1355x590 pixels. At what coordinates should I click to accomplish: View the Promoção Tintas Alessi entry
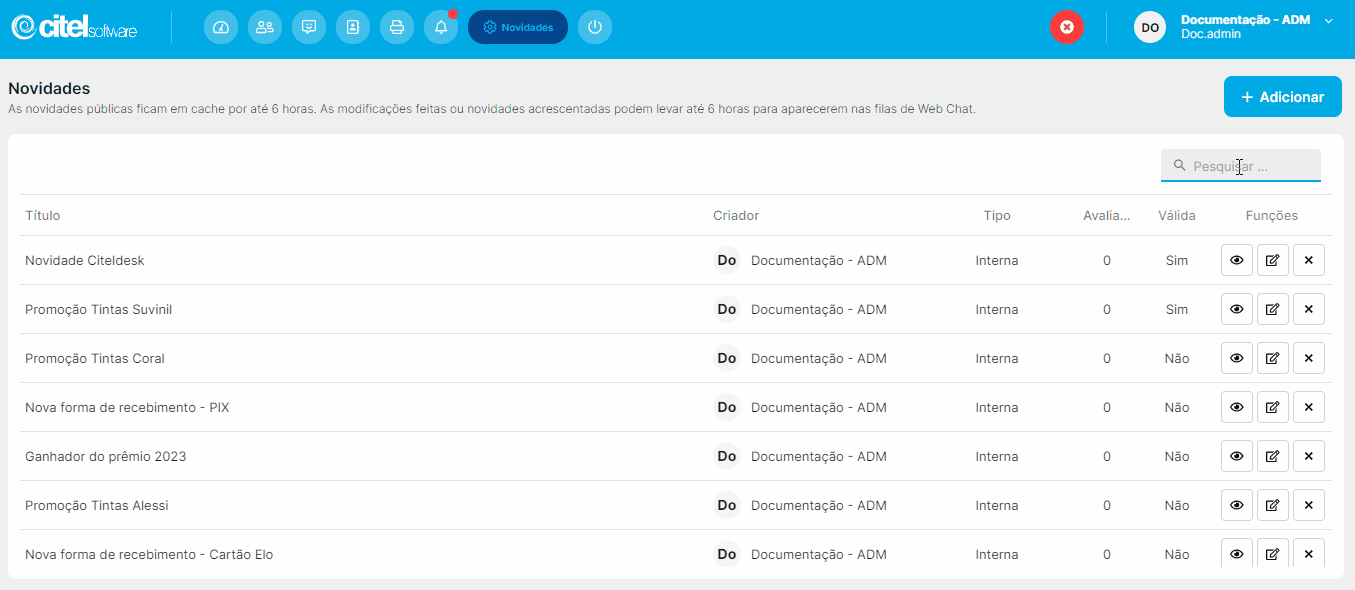click(1237, 505)
